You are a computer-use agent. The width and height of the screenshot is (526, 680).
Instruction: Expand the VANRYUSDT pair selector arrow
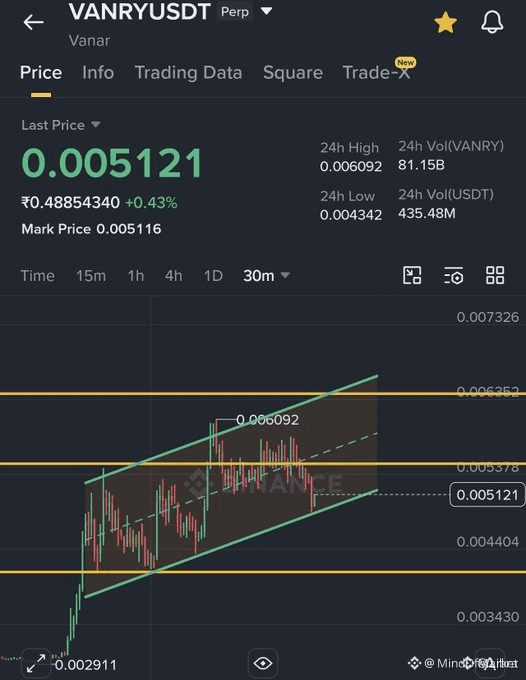coord(266,11)
